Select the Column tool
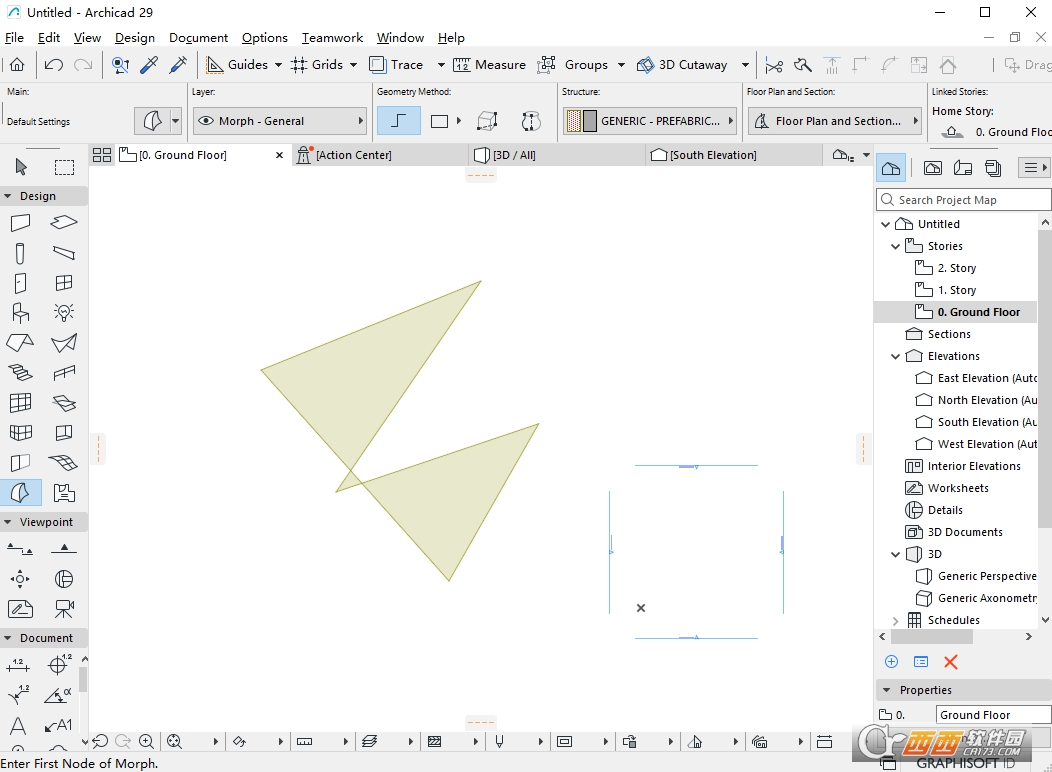 (x=20, y=254)
